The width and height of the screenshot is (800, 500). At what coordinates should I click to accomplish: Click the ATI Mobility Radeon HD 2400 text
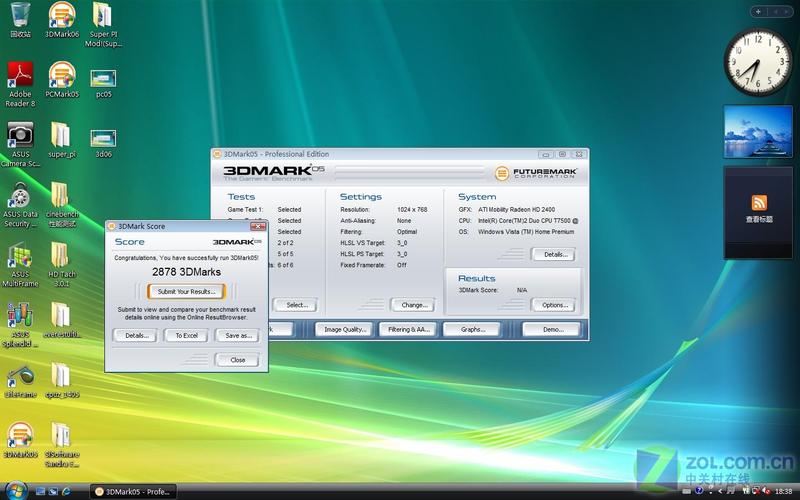click(x=516, y=210)
